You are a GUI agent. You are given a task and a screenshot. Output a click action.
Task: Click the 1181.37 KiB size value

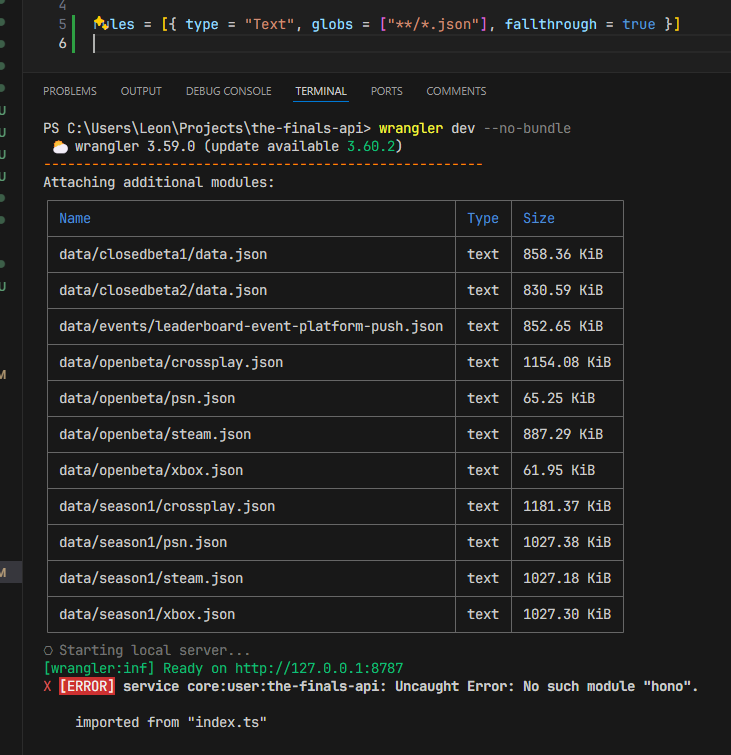(x=567, y=507)
